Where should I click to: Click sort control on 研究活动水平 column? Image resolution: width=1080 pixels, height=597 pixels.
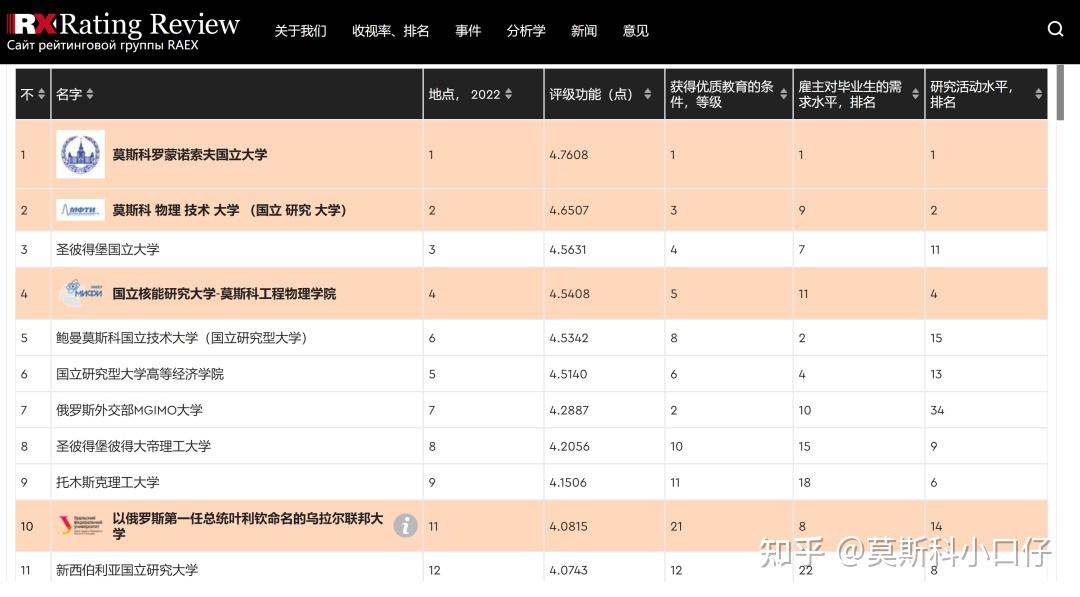tap(1038, 93)
